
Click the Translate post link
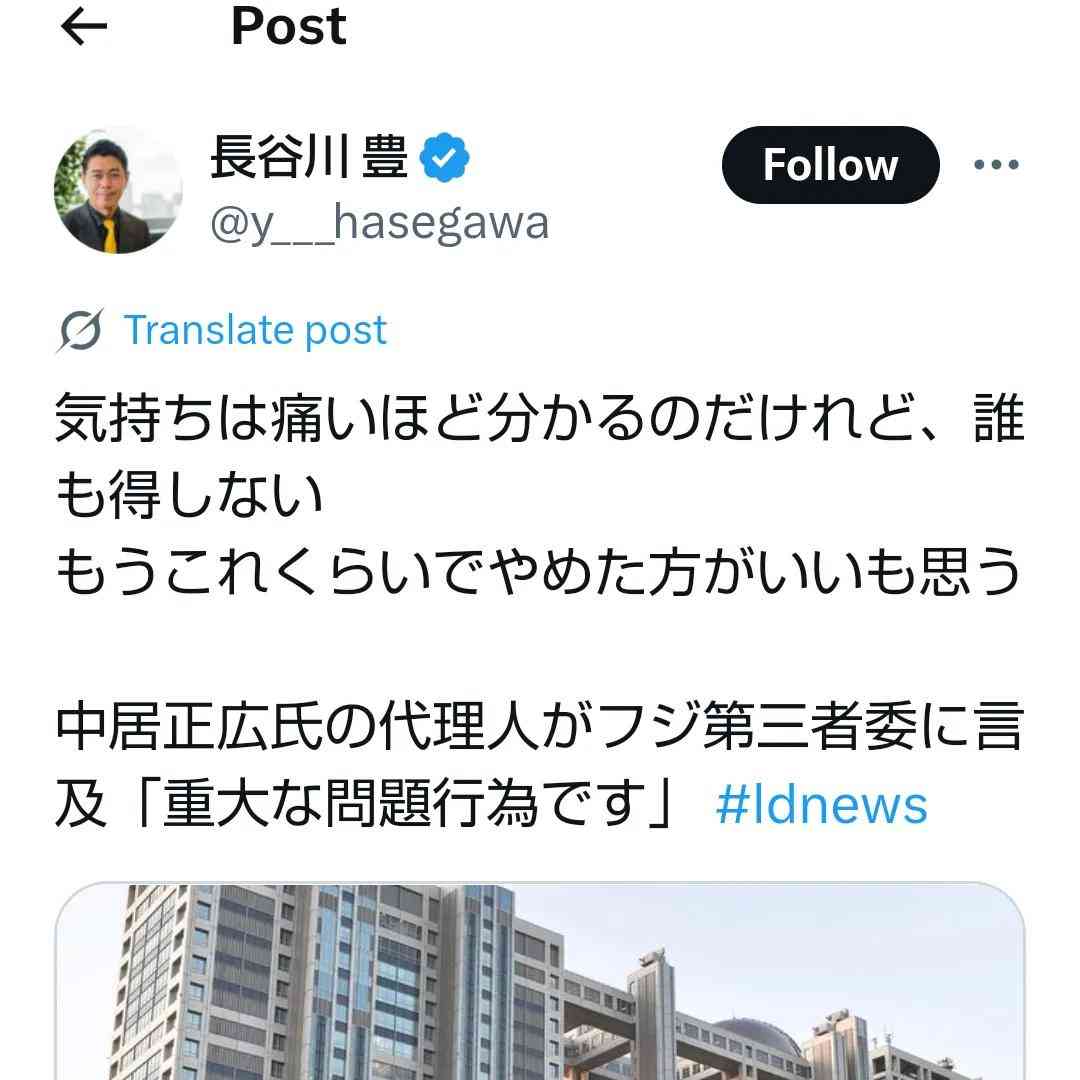(x=255, y=331)
